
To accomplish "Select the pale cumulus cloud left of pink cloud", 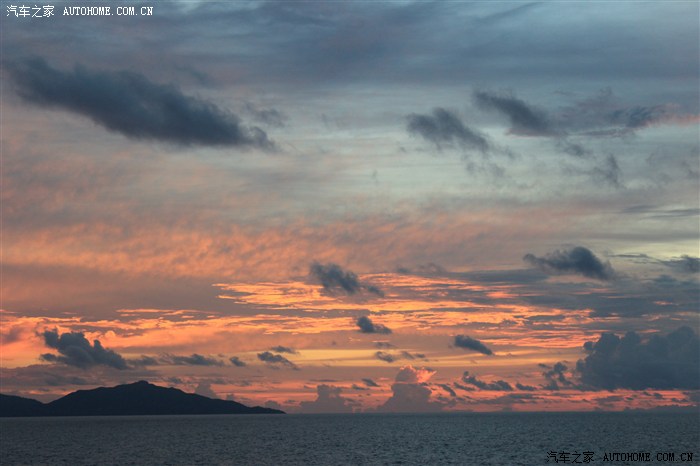I will pos(329,399).
